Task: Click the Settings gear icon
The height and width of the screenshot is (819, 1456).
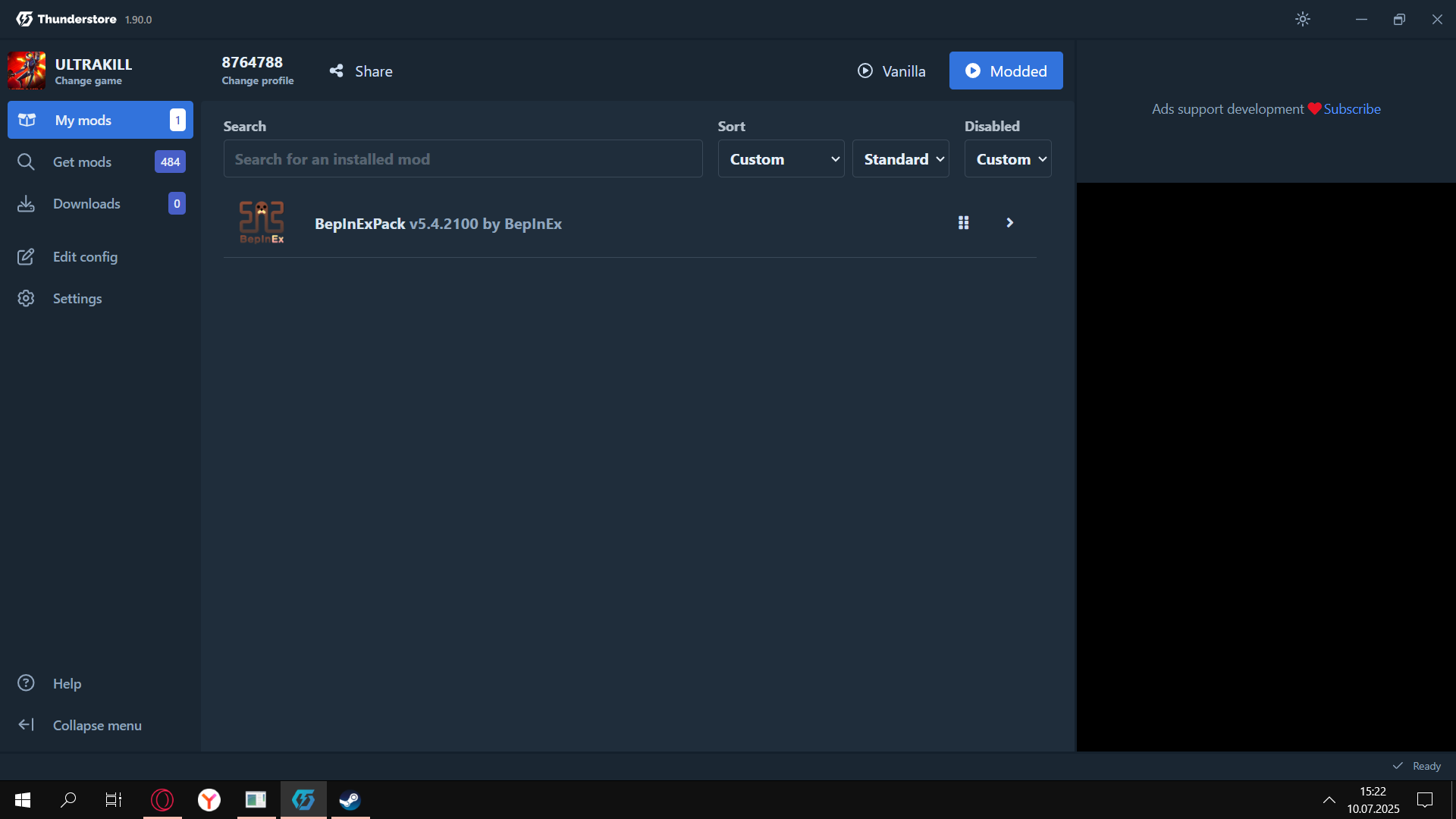Action: (26, 298)
